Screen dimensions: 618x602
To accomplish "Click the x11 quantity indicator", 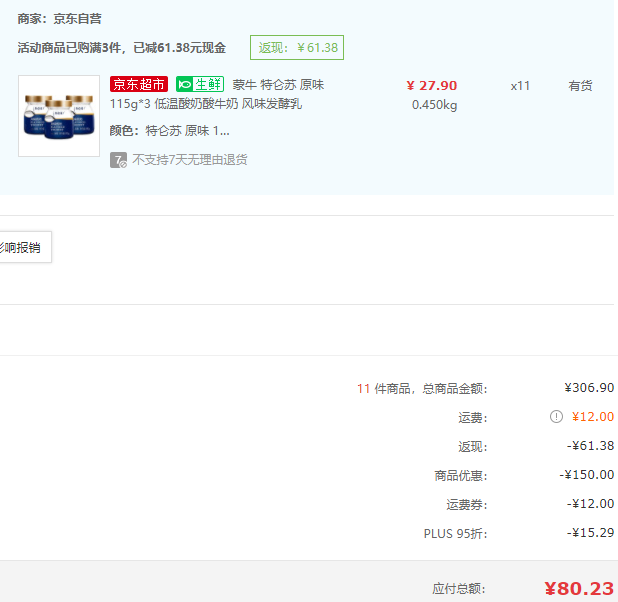I will click(x=520, y=86).
